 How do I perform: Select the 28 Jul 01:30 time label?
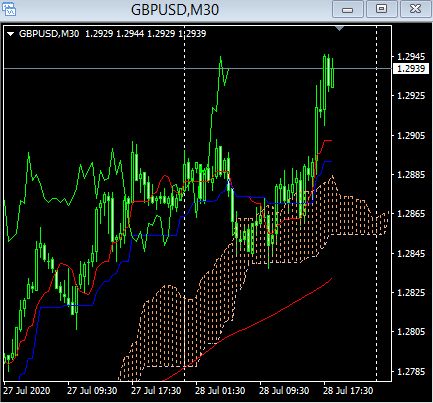click(x=220, y=391)
